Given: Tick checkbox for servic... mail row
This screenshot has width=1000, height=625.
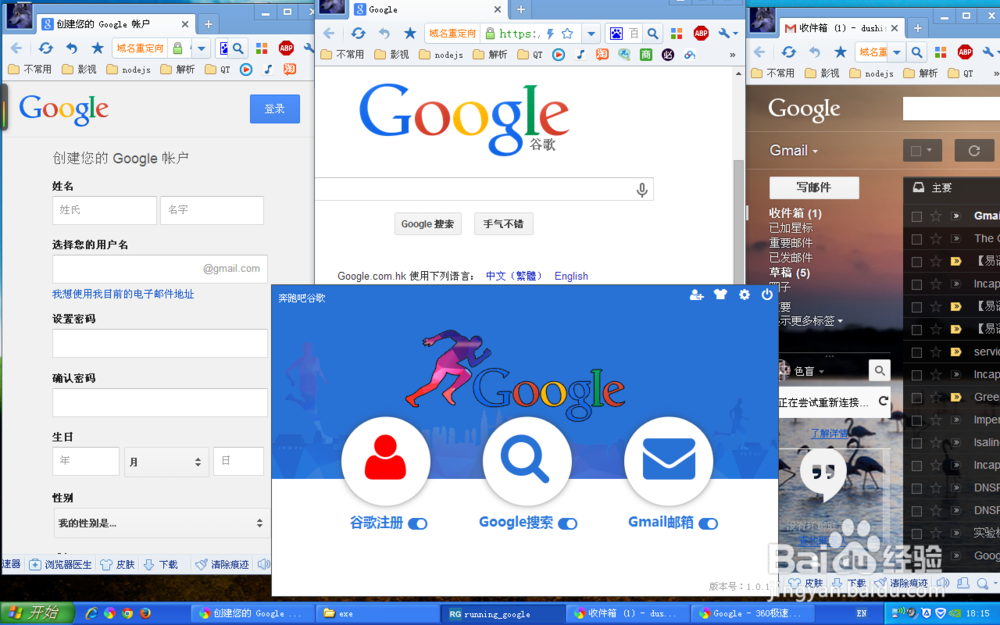Looking at the screenshot, I should click(x=916, y=352).
